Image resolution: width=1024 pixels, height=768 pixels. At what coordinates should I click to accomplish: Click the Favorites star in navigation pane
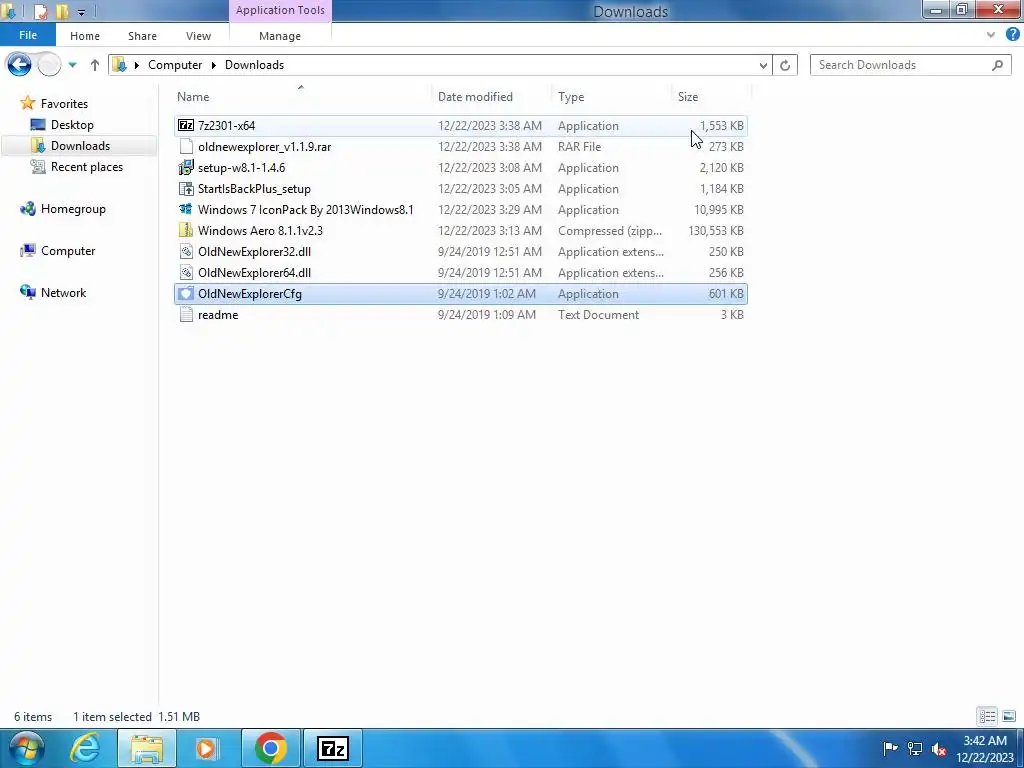(x=27, y=103)
